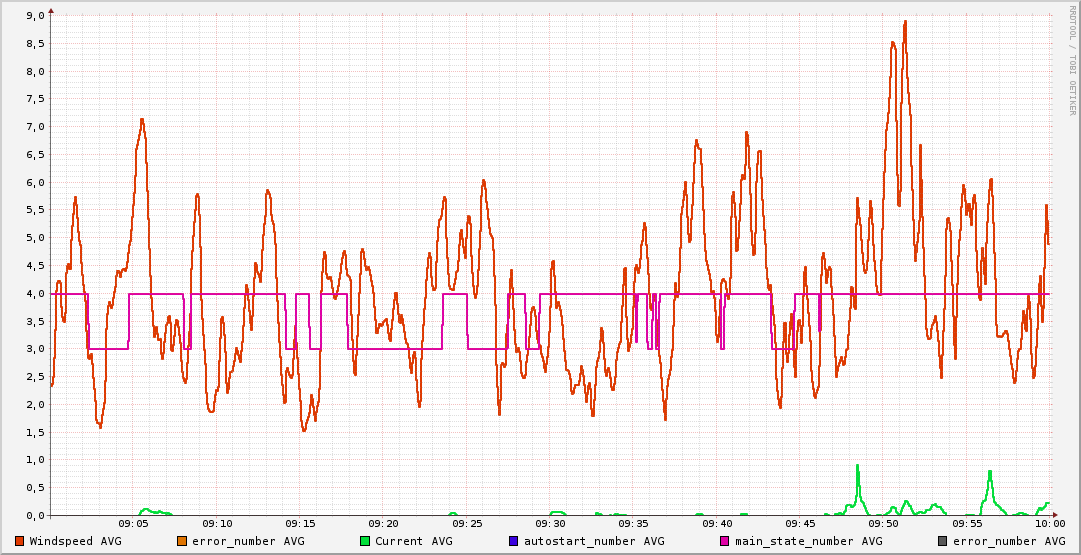Select the autostart_number AVG legend label

point(593,541)
